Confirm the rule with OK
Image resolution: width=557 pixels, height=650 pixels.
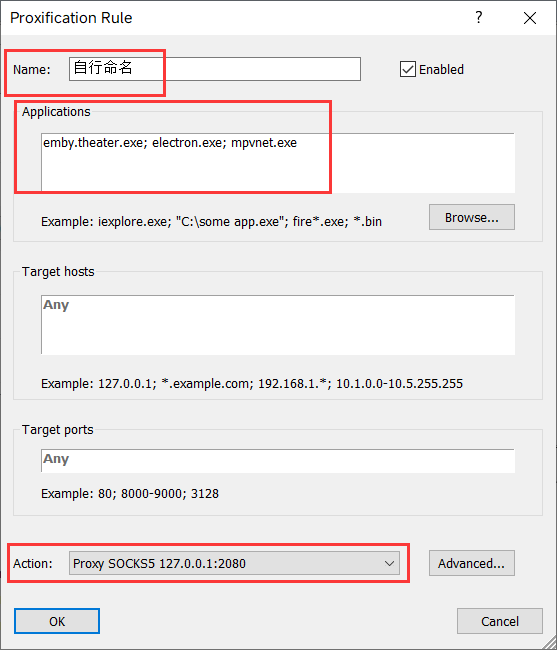click(57, 621)
